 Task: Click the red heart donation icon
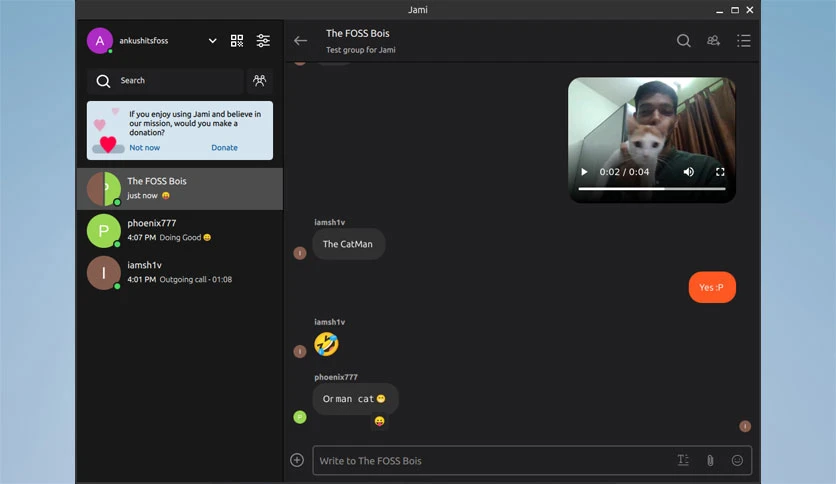point(108,144)
